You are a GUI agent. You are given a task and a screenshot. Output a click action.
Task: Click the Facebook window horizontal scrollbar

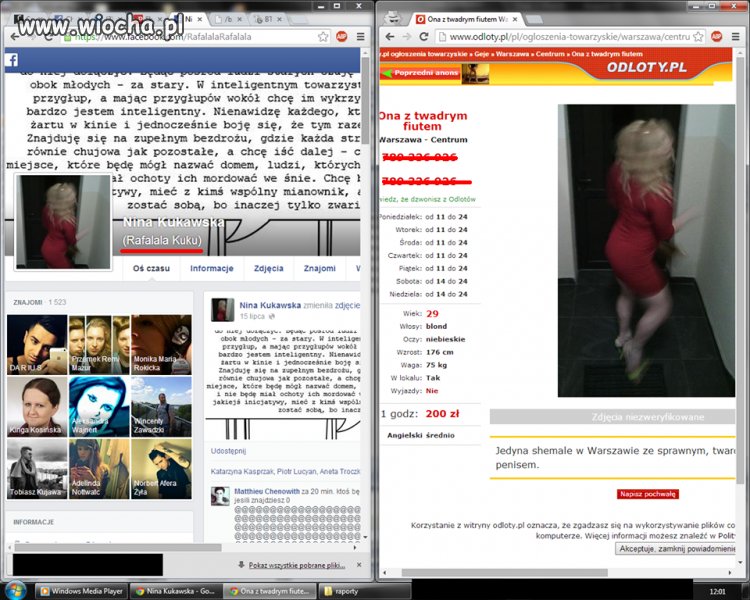pos(118,547)
